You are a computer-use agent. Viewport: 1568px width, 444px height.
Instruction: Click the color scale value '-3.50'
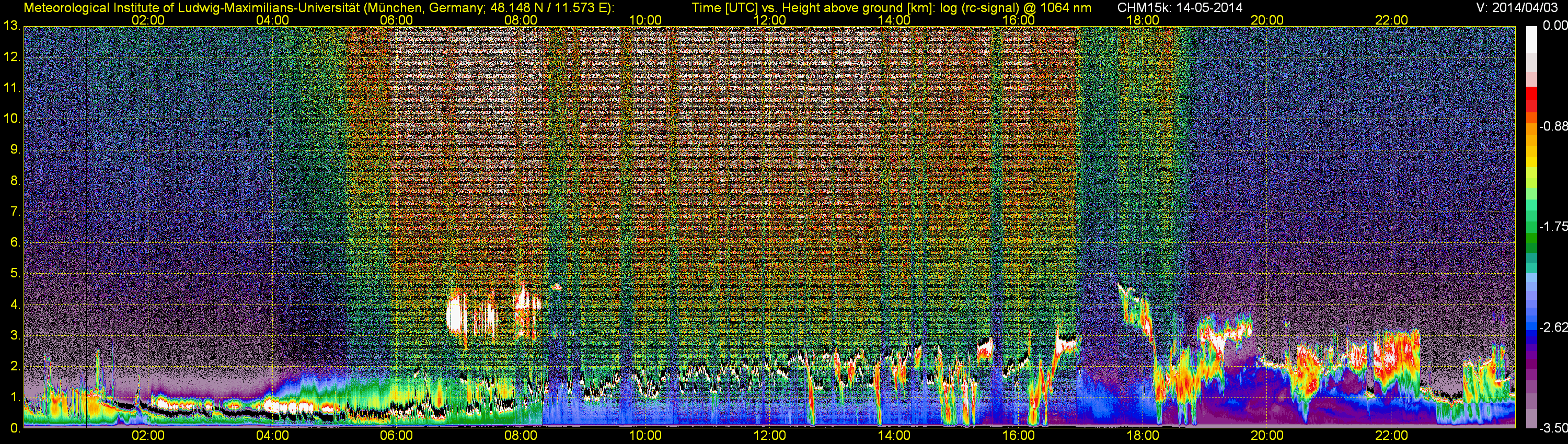pyautogui.click(x=1553, y=428)
